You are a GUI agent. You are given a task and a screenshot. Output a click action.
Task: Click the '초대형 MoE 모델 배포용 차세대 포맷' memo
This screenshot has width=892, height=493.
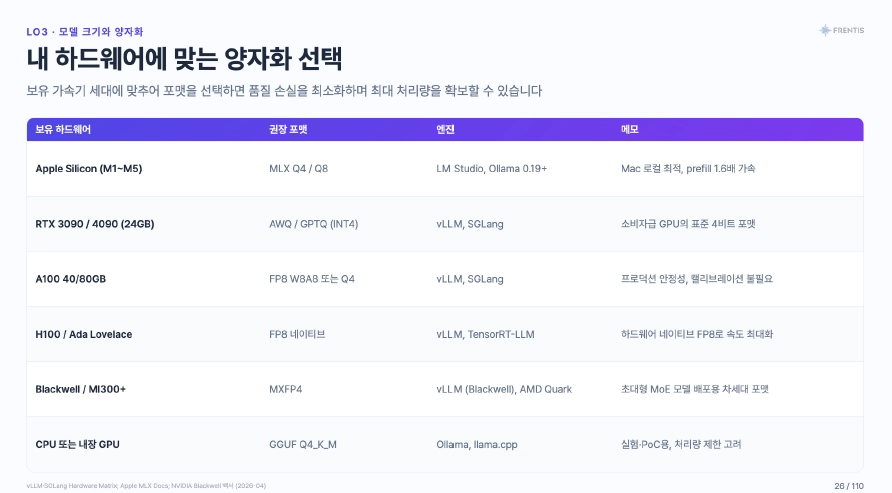pyautogui.click(x=695, y=390)
